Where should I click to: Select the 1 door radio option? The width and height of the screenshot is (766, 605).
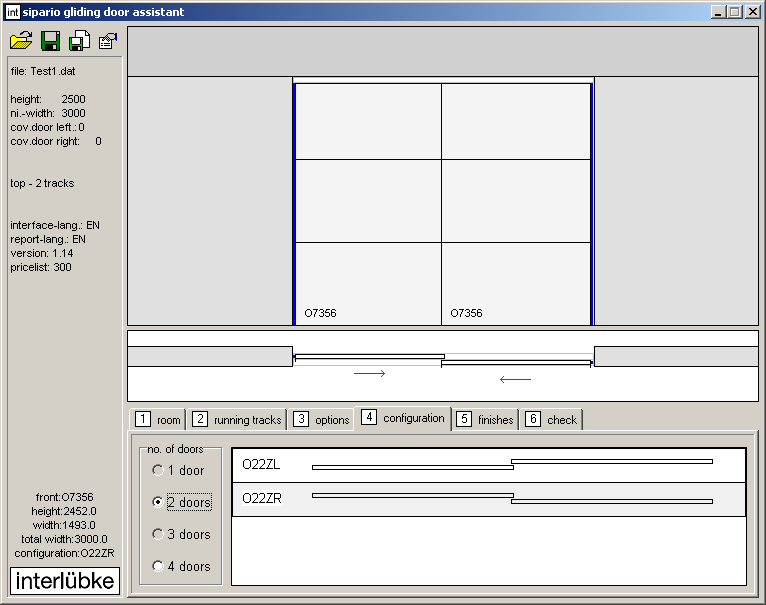[x=158, y=470]
